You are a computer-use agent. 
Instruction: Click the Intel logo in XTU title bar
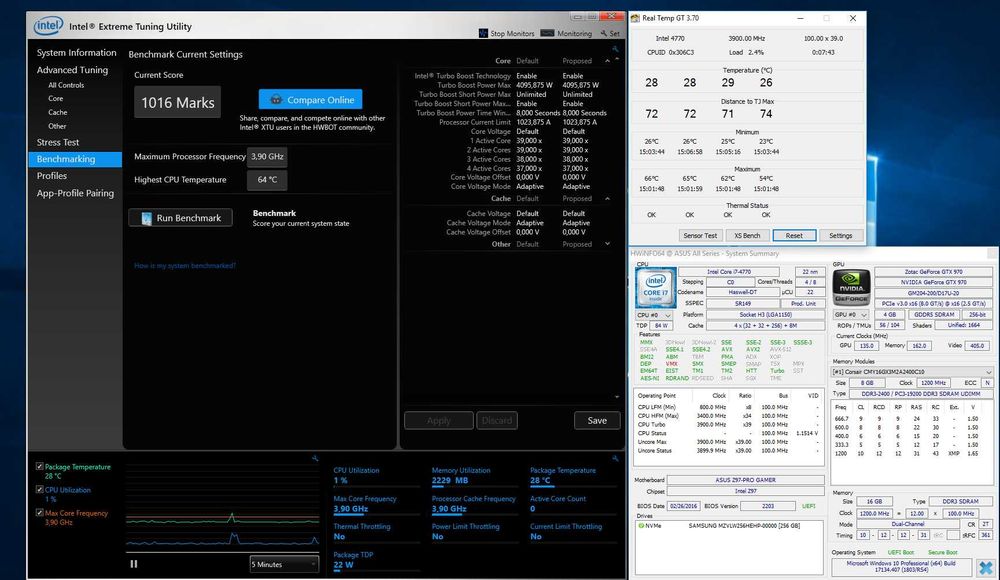(x=48, y=26)
